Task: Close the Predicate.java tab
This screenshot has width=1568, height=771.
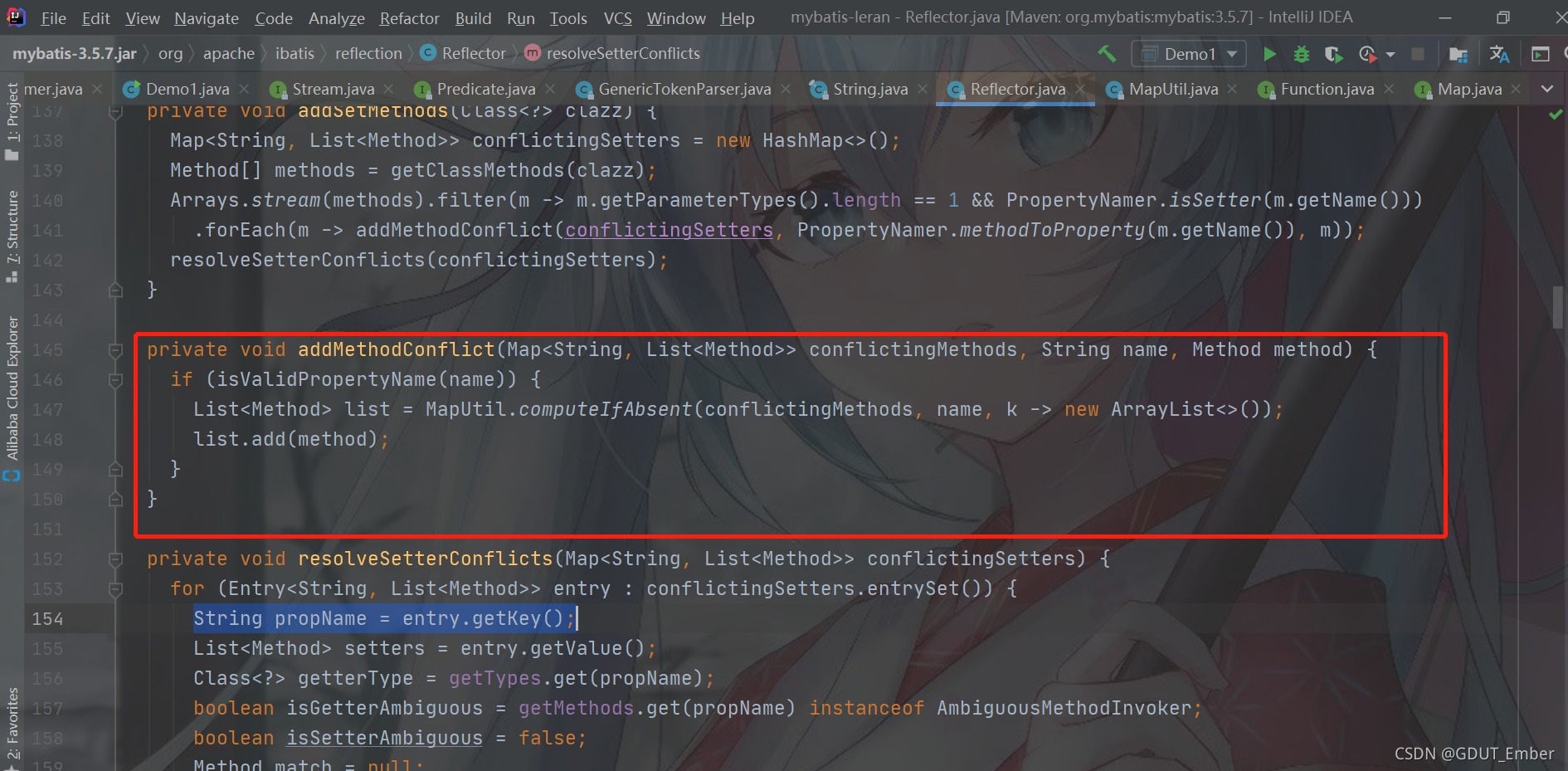Action: (x=550, y=89)
